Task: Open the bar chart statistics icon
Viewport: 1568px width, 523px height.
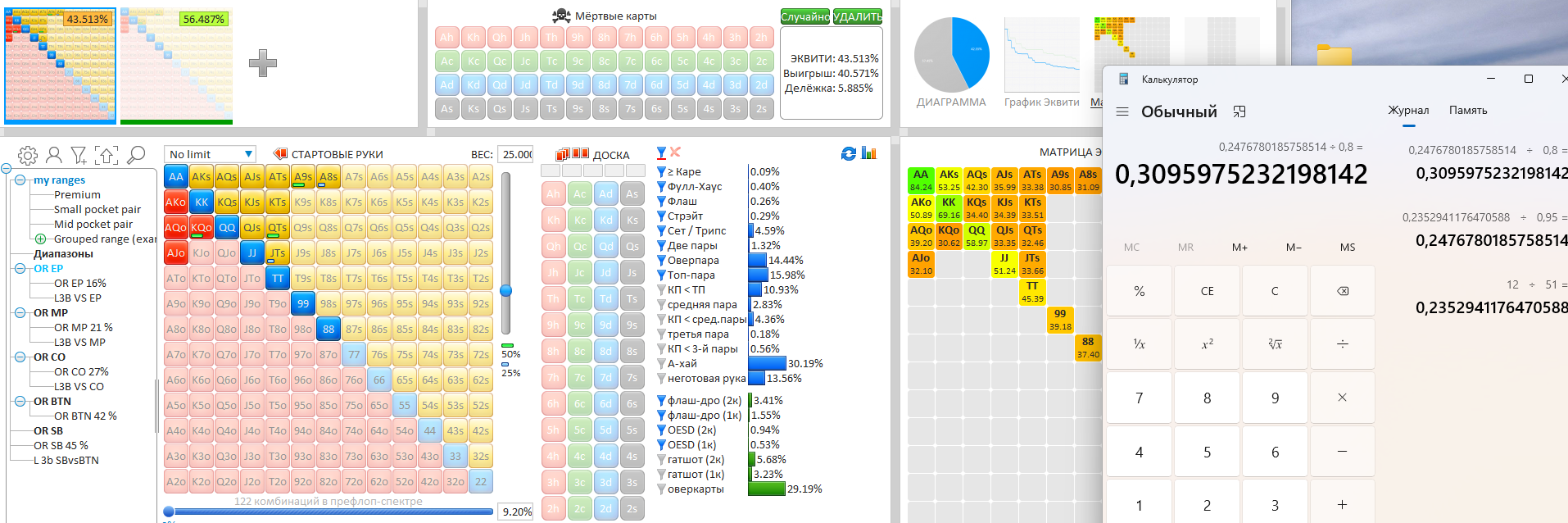Action: coord(869,153)
